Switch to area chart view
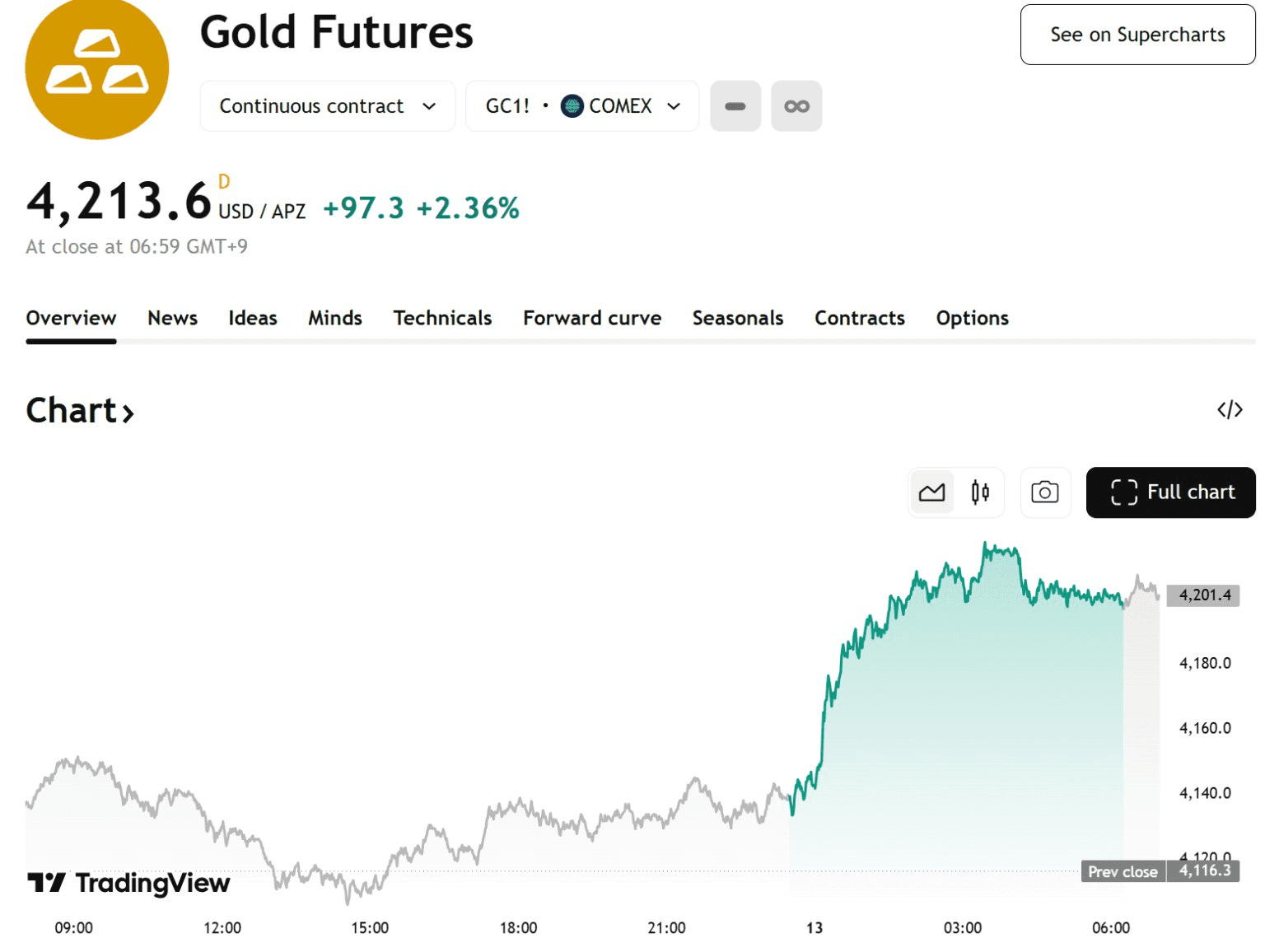1265x952 pixels. click(x=931, y=492)
